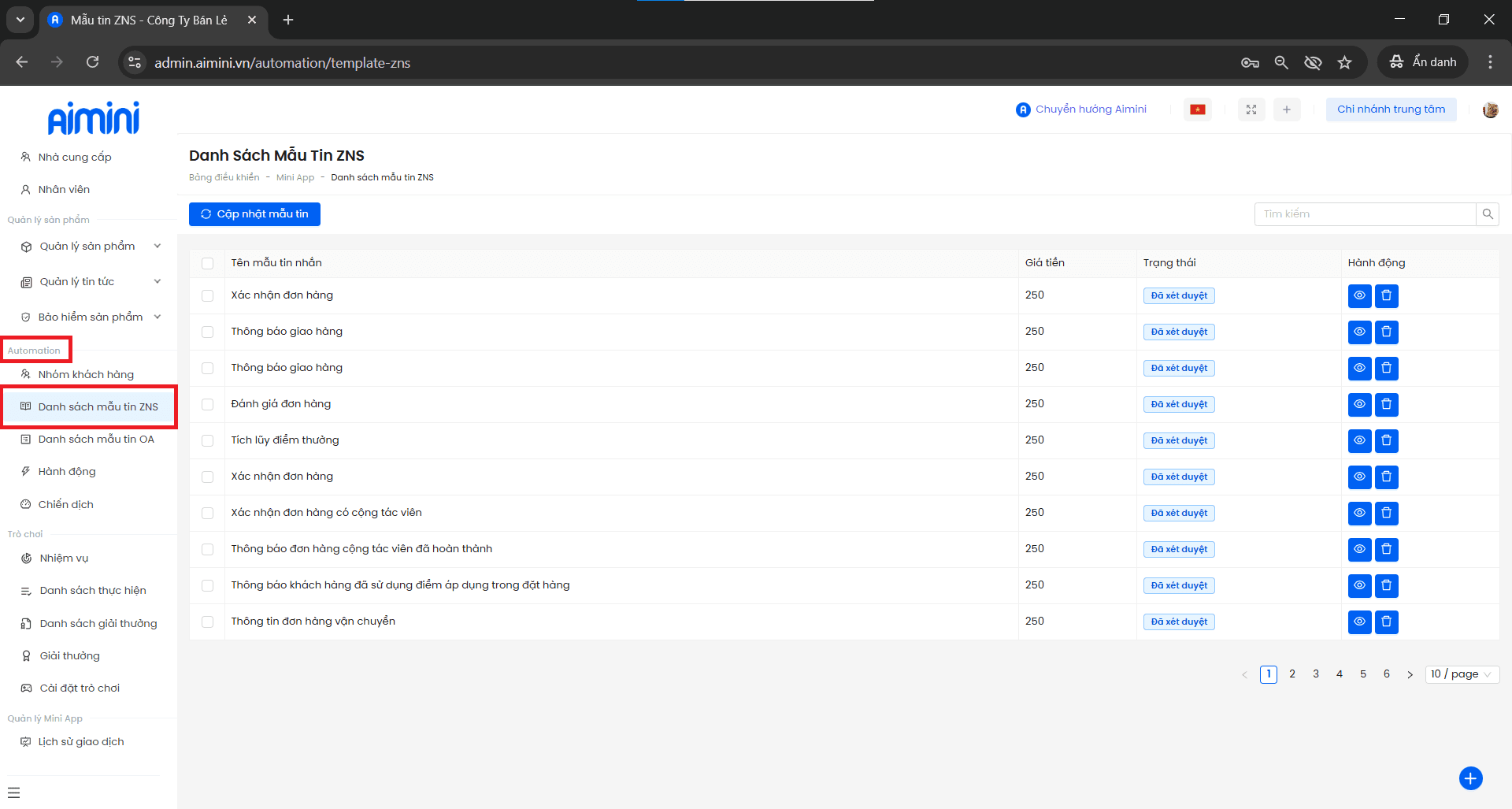The image size is (1512, 809).
Task: Bookmark this page with star icon
Action: 1344,62
